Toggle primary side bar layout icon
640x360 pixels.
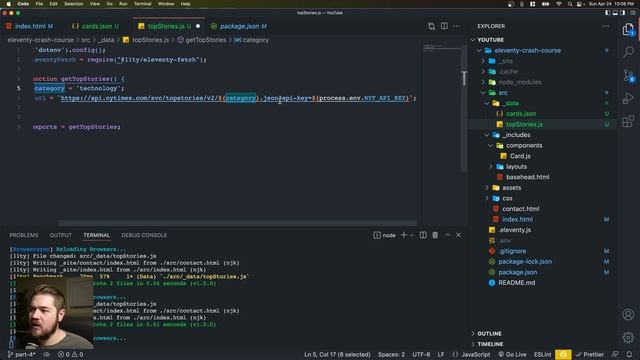coord(607,13)
